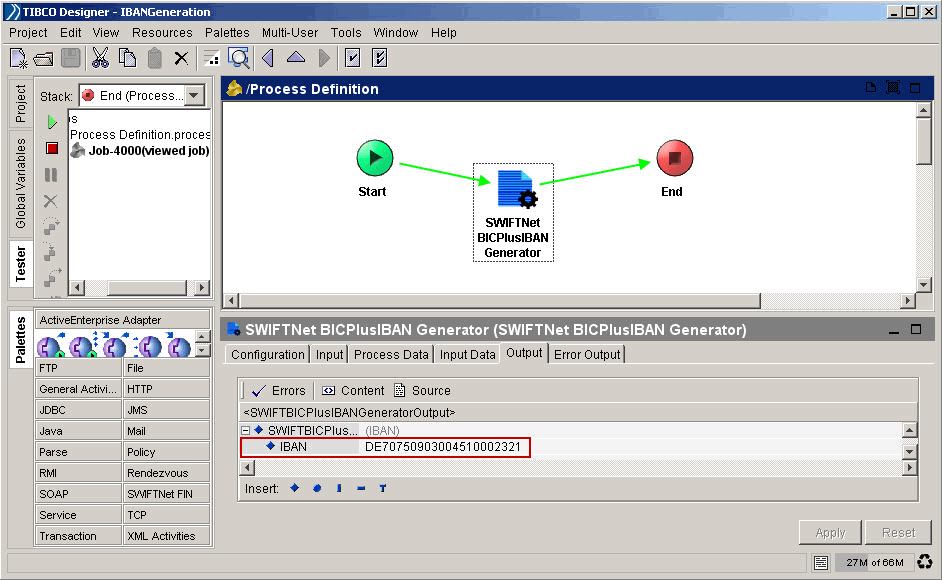Open the JDBC palette
Viewport: 942px width, 580px height.
(79, 410)
